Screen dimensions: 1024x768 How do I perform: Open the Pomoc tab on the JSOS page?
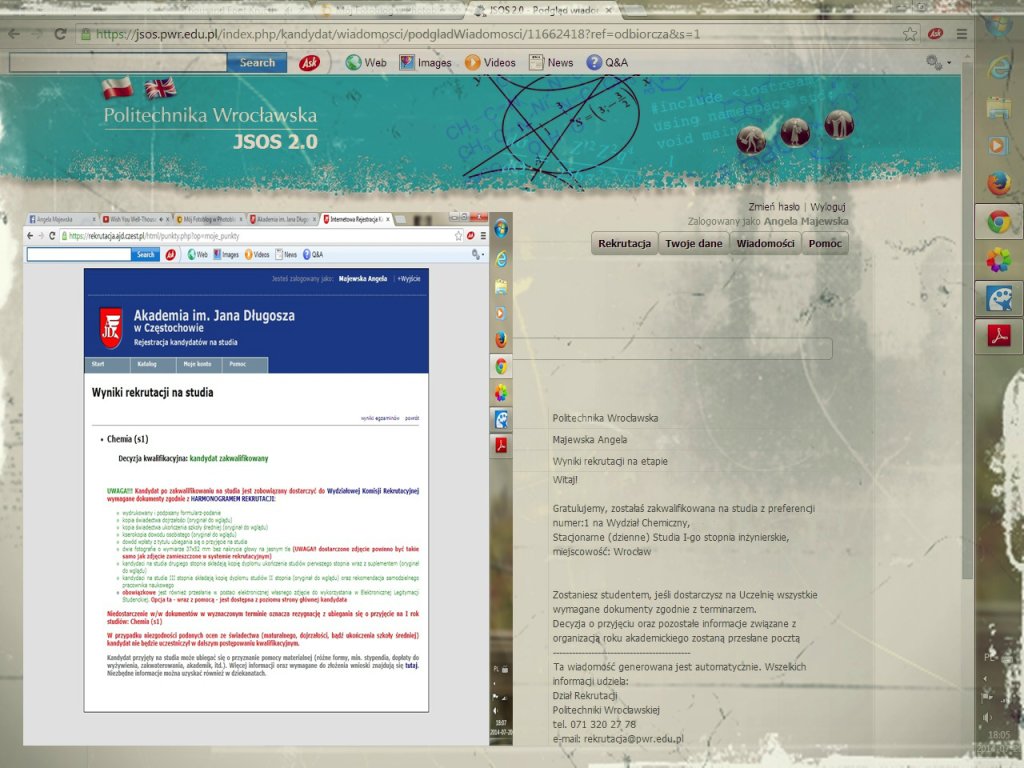pyautogui.click(x=825, y=244)
